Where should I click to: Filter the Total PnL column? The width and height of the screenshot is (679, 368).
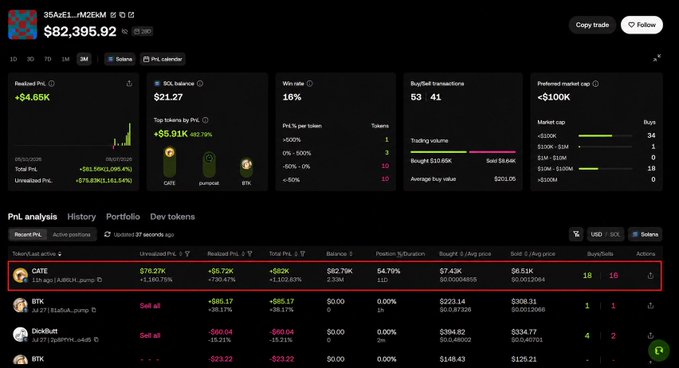pyautogui.click(x=302, y=254)
